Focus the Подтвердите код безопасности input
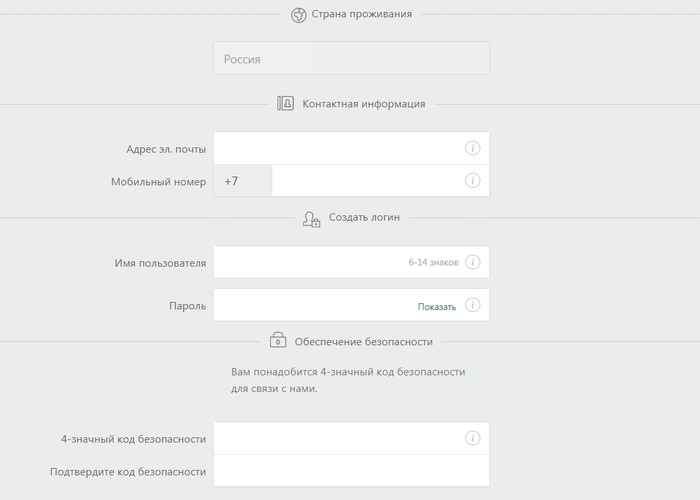Screen dimensions: 700x500 coord(351,471)
